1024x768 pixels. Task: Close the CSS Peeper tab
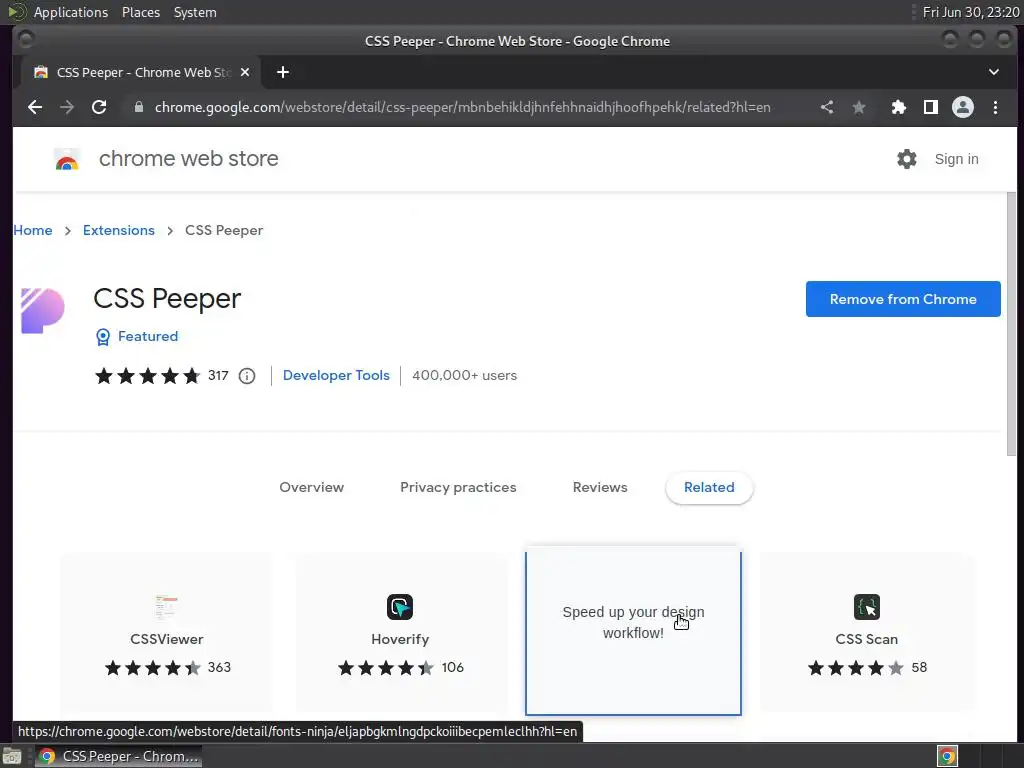pos(245,72)
